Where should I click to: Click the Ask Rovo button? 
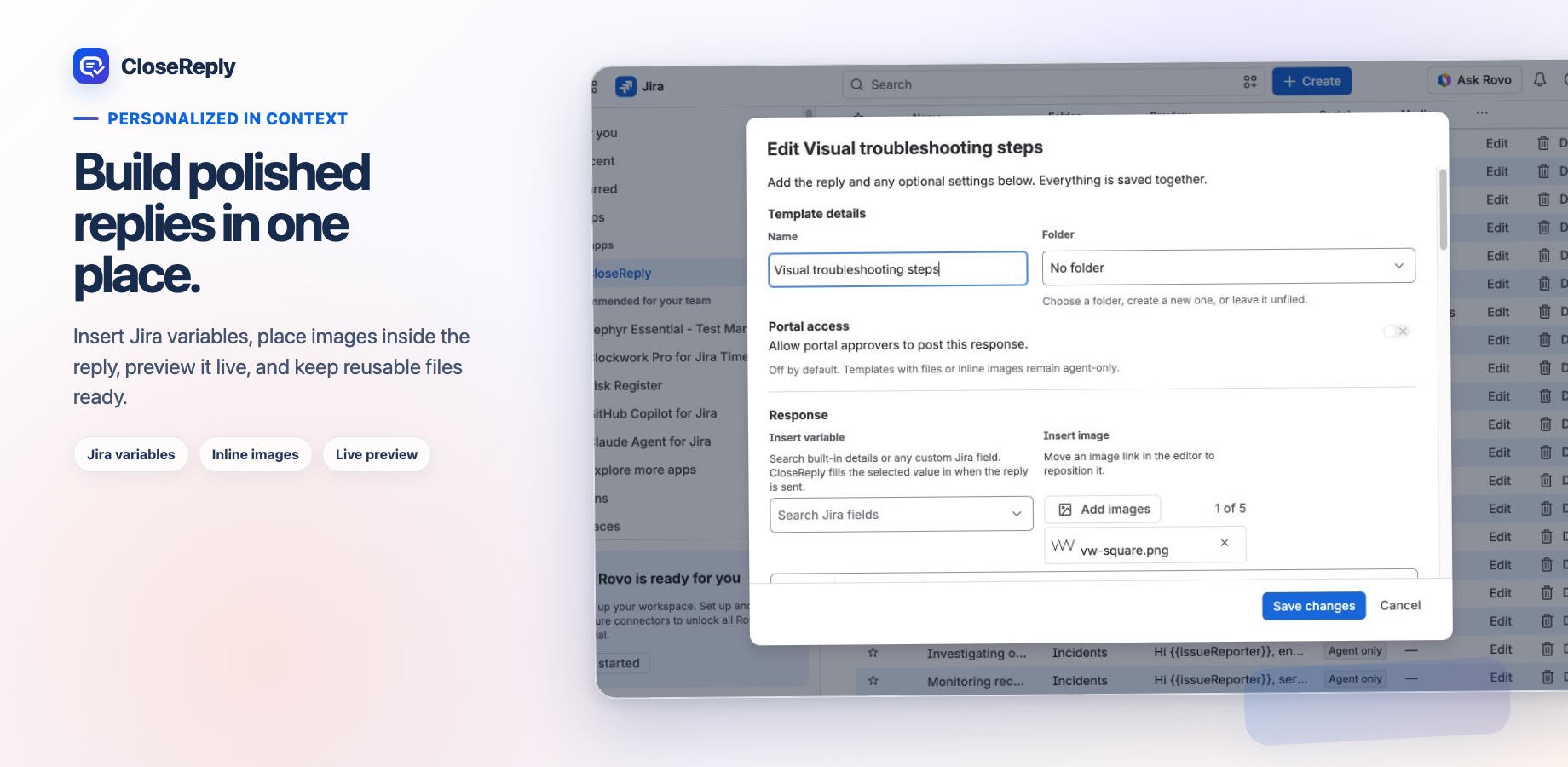pyautogui.click(x=1474, y=80)
